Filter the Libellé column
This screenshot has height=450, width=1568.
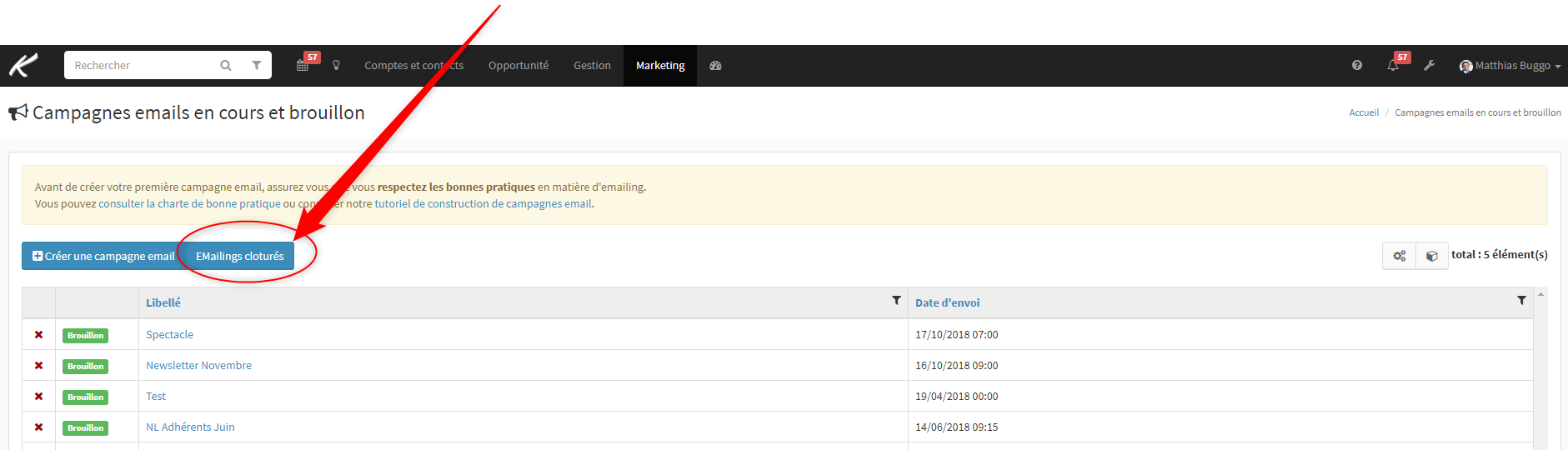tap(896, 300)
